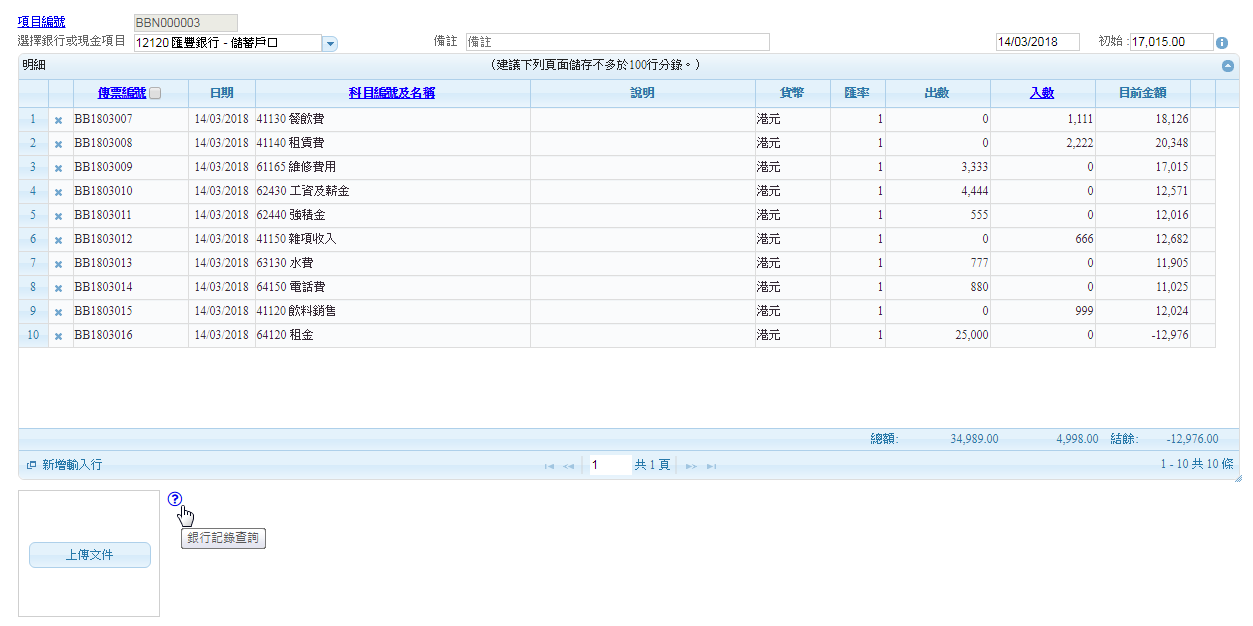Viewport: 1253px width, 626px height.
Task: Click the page number input box
Action: pyautogui.click(x=609, y=465)
